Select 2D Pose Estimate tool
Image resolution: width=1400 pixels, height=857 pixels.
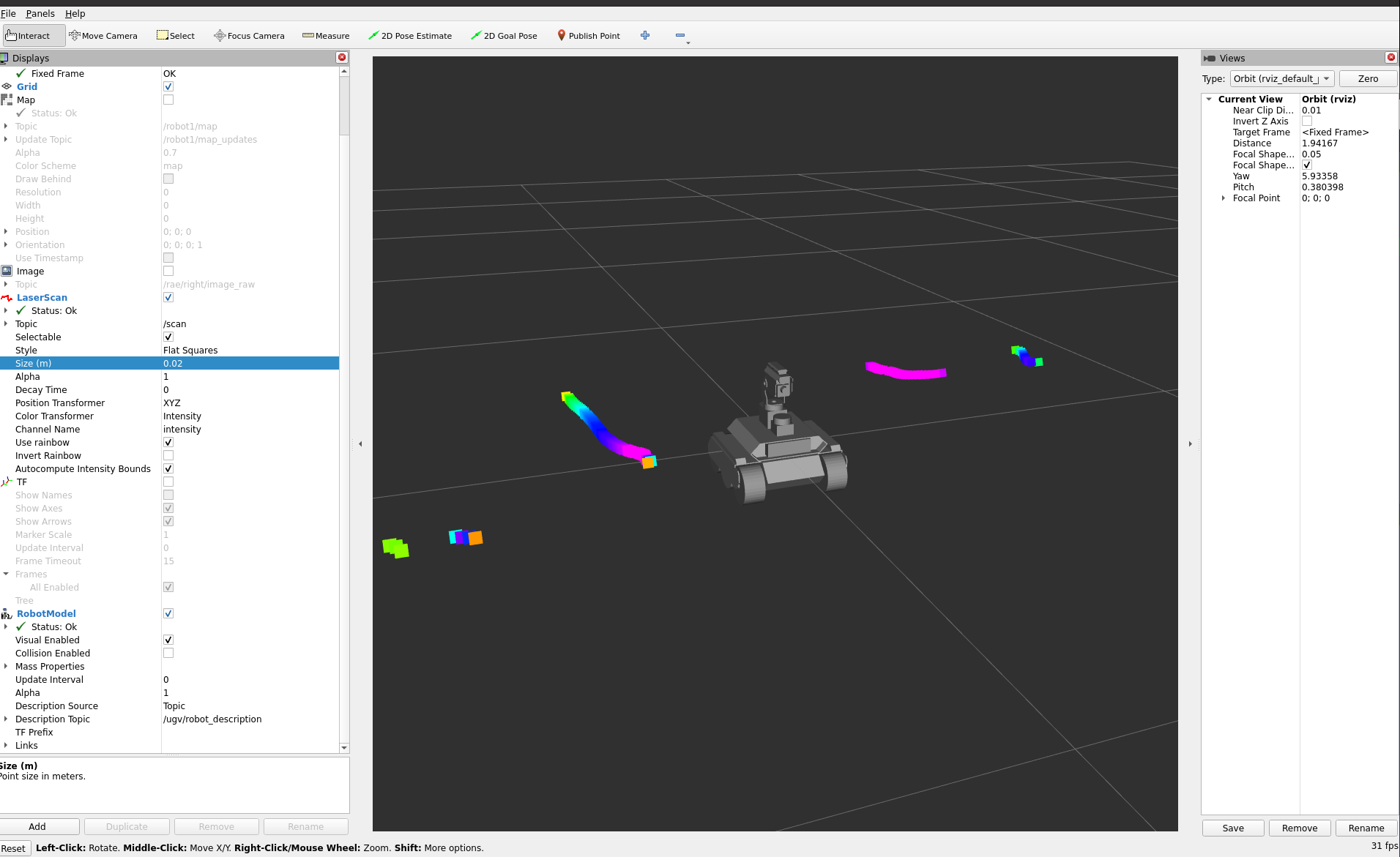coord(410,35)
